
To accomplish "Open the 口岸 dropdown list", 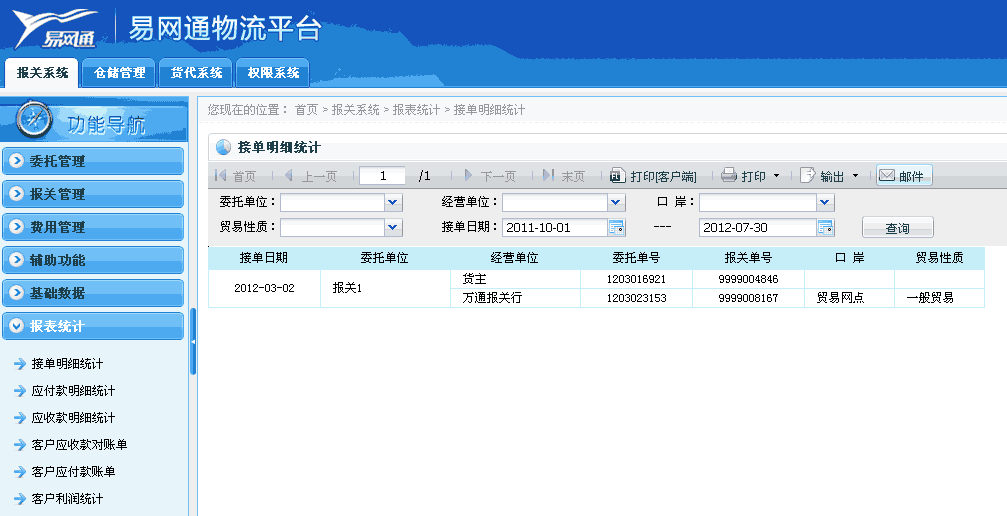I will pyautogui.click(x=825, y=202).
